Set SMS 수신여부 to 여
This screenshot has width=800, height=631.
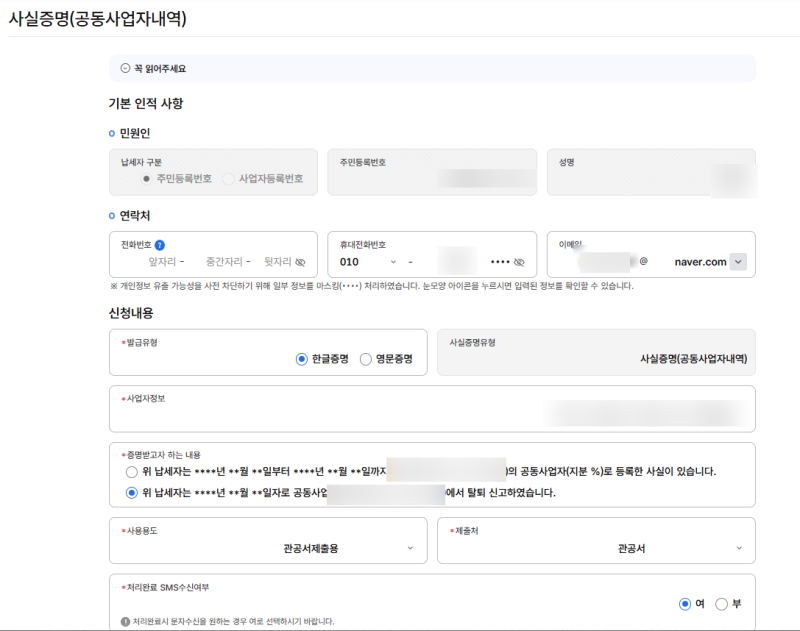click(685, 604)
